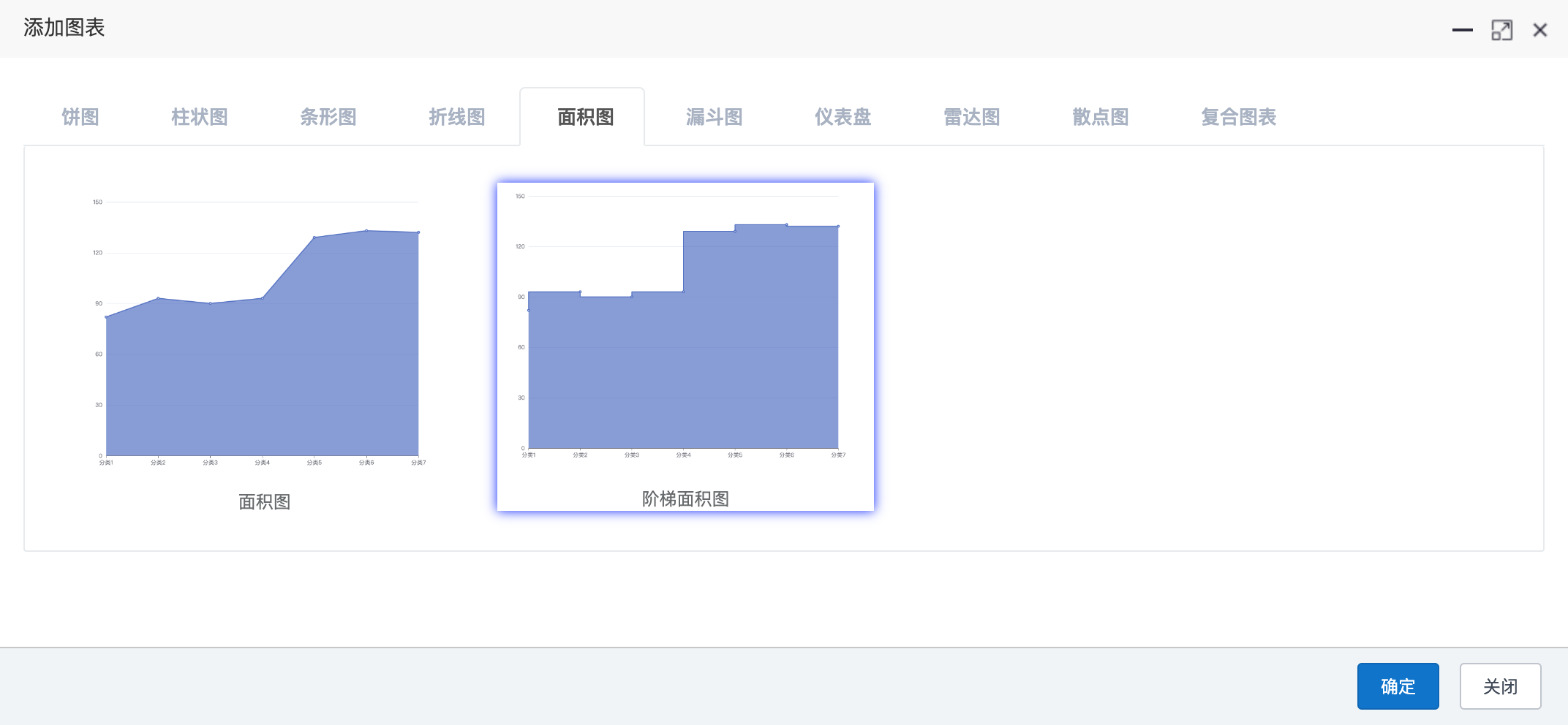Close the dialog with the X icon
The width and height of the screenshot is (1568, 725).
(1540, 30)
